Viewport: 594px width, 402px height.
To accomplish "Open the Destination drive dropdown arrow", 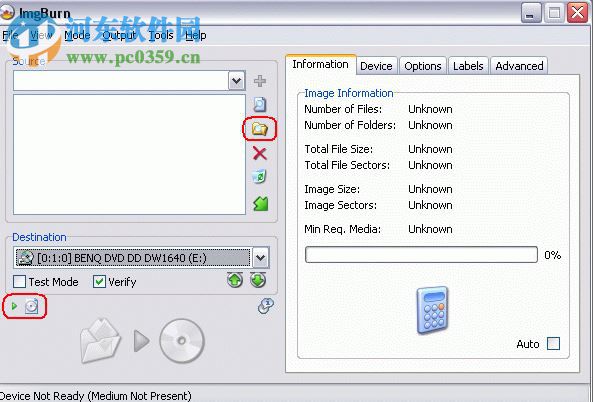I will pyautogui.click(x=260, y=258).
